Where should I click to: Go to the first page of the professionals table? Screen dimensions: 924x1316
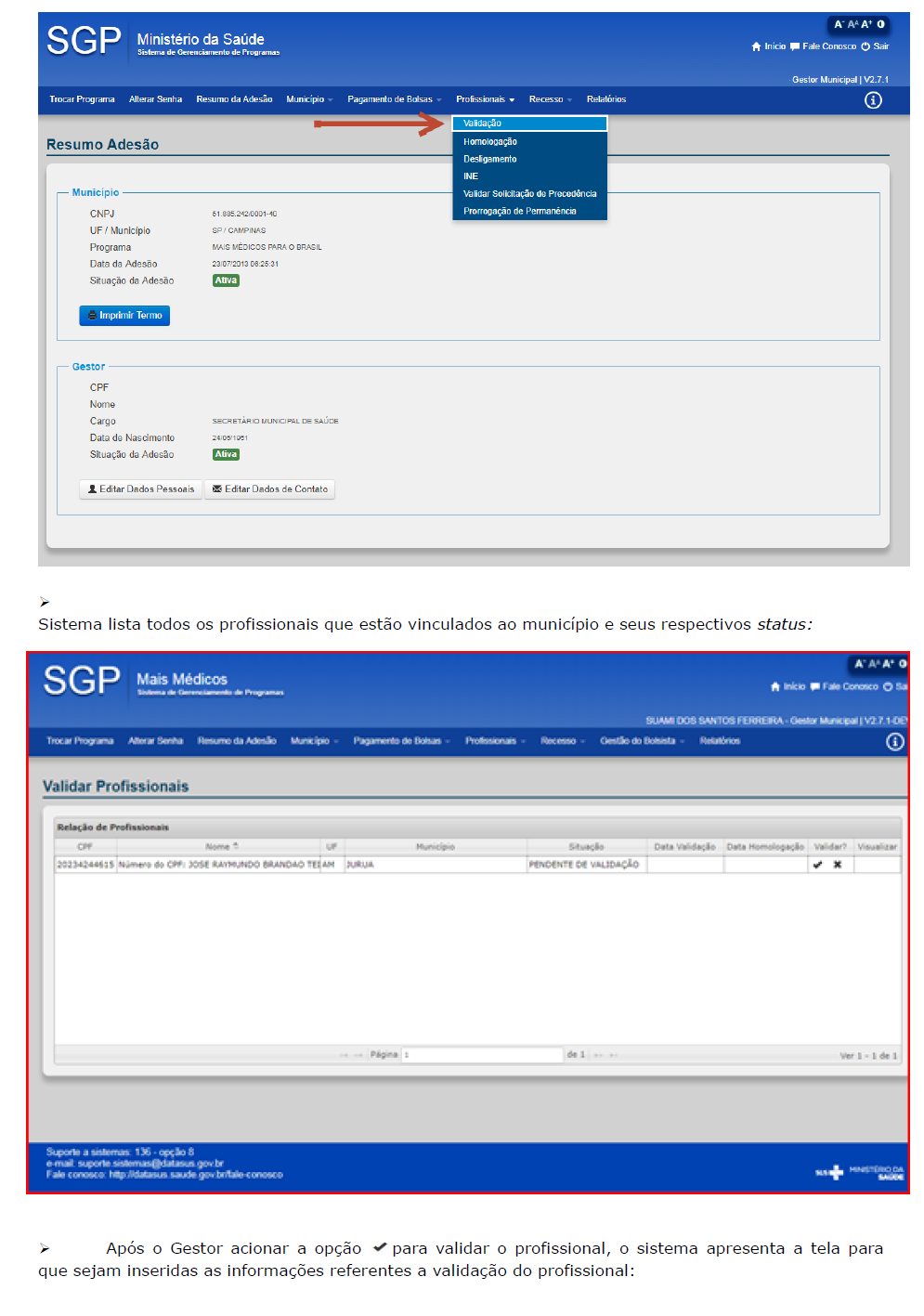point(344,1055)
